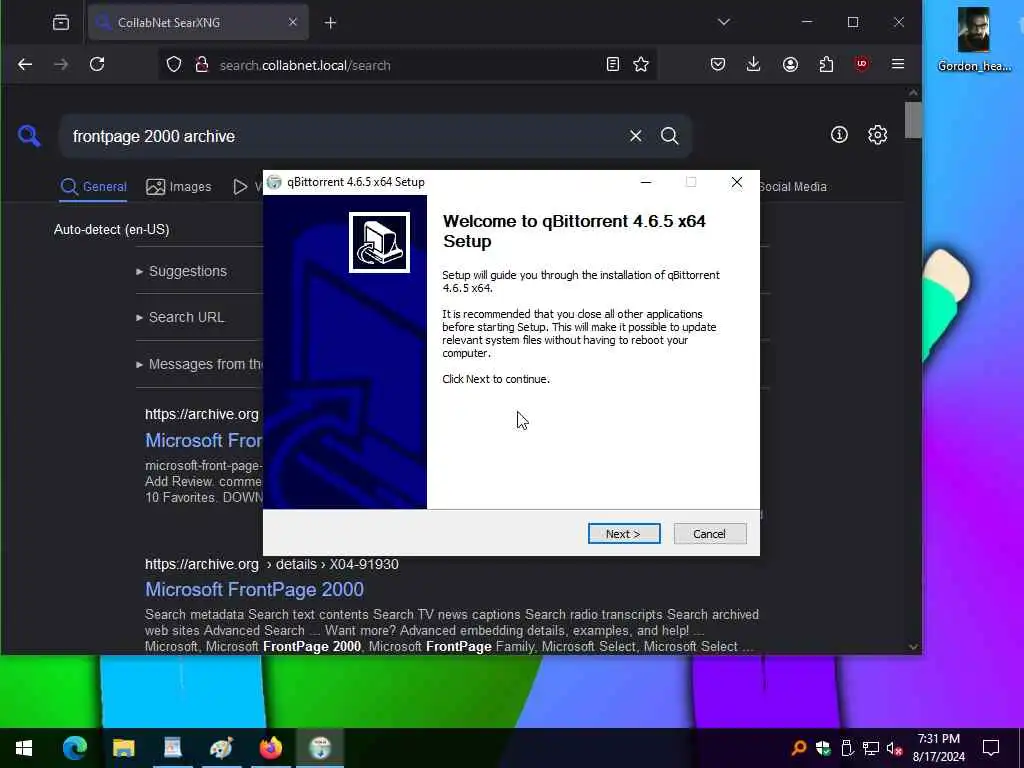
Task: Submit the search with magnifier button
Action: (669, 136)
